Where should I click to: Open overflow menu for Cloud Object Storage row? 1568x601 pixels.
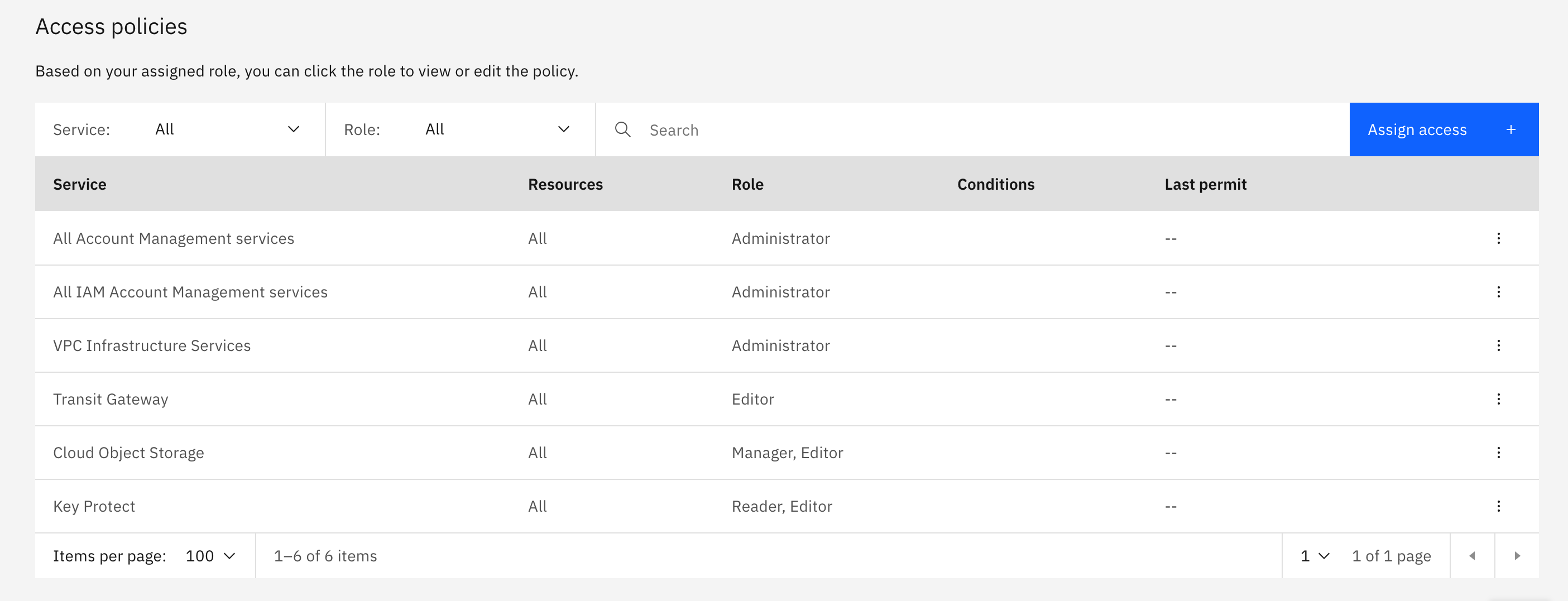1499,453
